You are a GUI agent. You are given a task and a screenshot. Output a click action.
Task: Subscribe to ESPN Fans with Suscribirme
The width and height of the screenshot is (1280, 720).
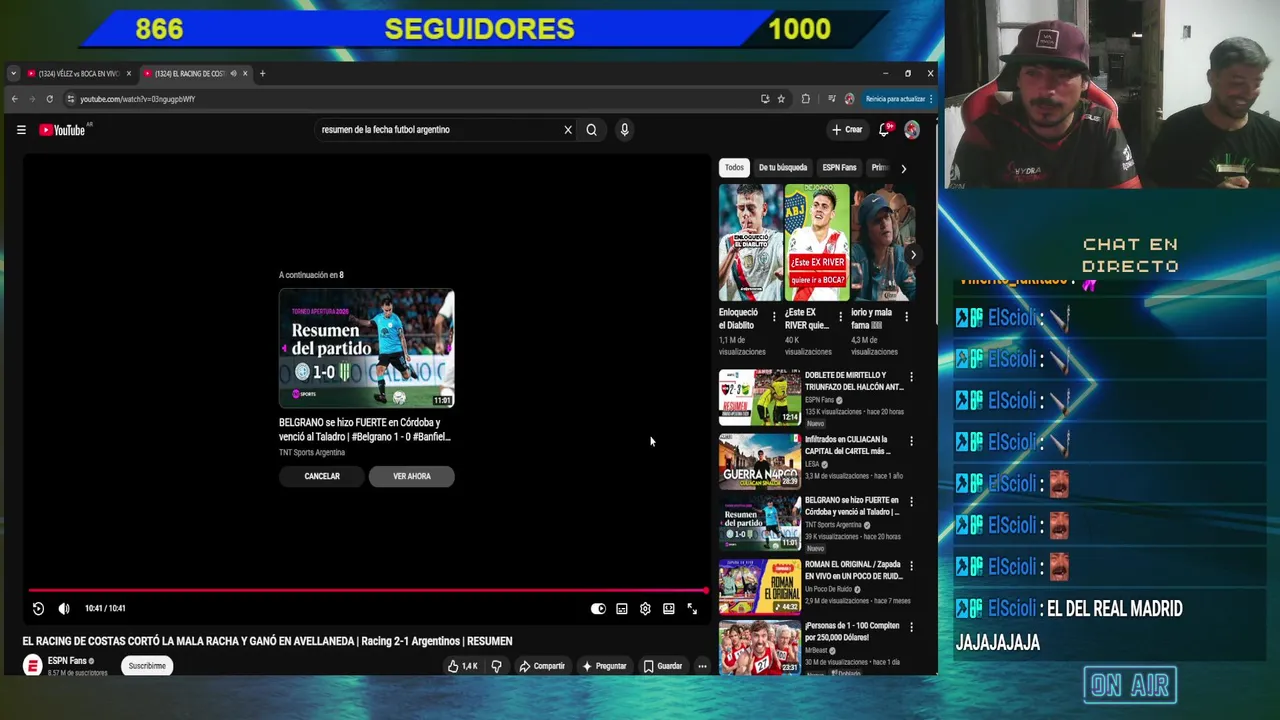pos(147,666)
